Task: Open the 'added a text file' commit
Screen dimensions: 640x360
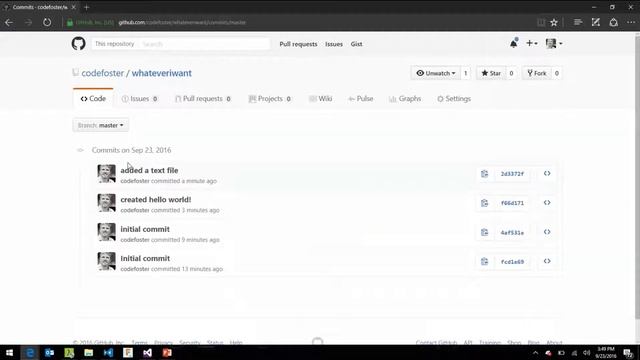Action: (149, 171)
